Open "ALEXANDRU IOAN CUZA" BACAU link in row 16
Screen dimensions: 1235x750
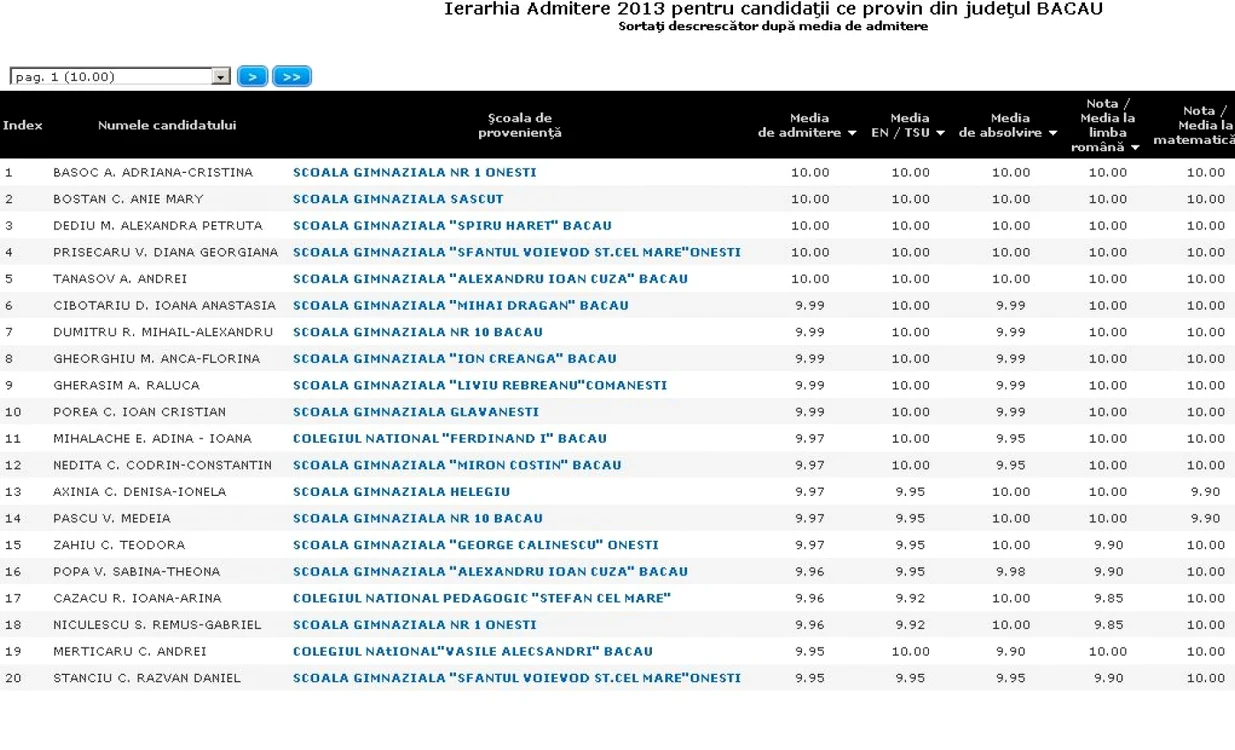(490, 571)
